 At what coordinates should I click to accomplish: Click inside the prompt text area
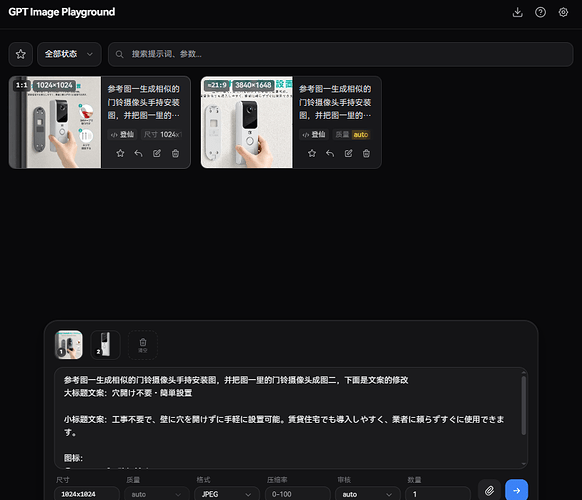pyautogui.click(x=291, y=418)
